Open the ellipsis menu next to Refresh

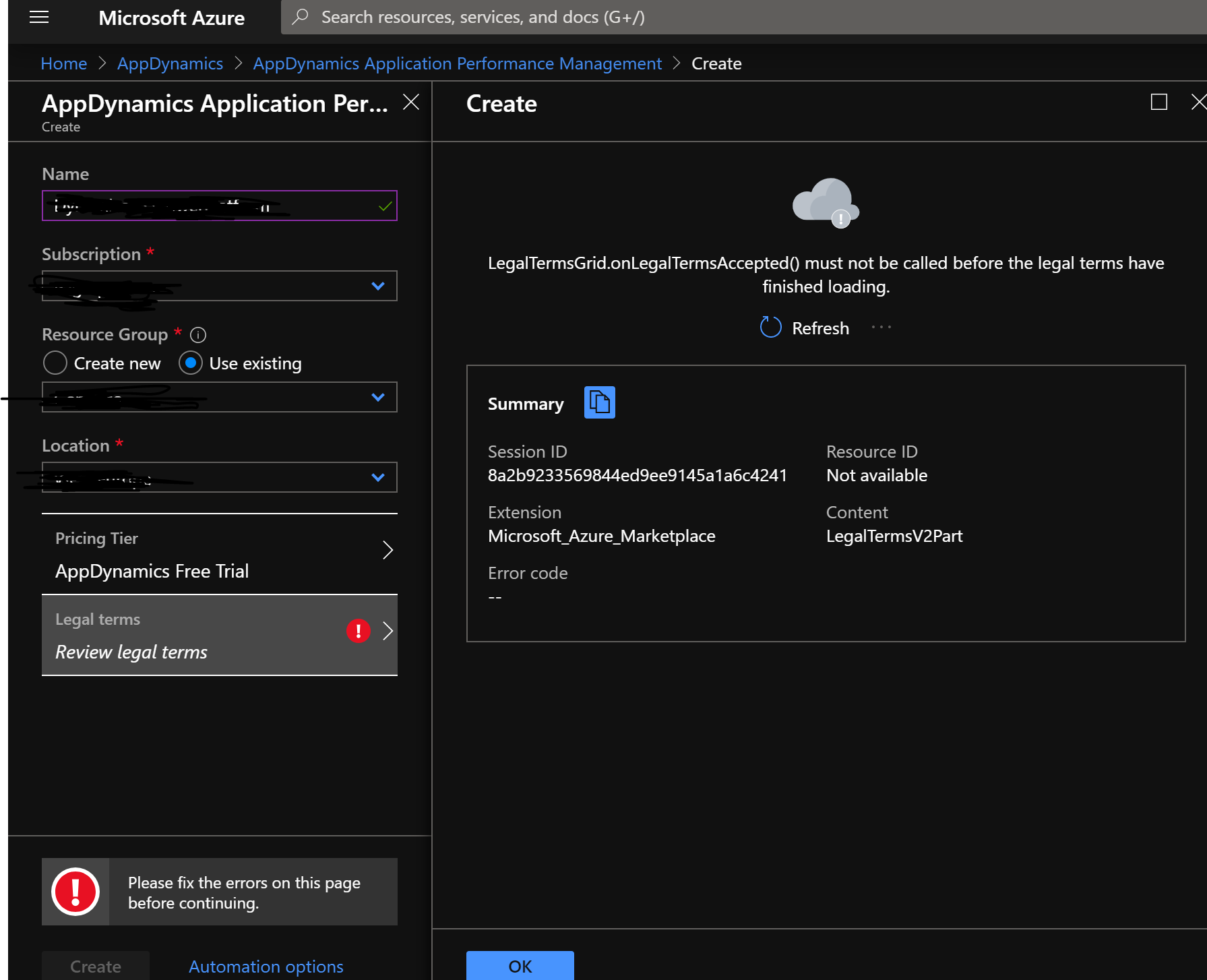tap(881, 327)
